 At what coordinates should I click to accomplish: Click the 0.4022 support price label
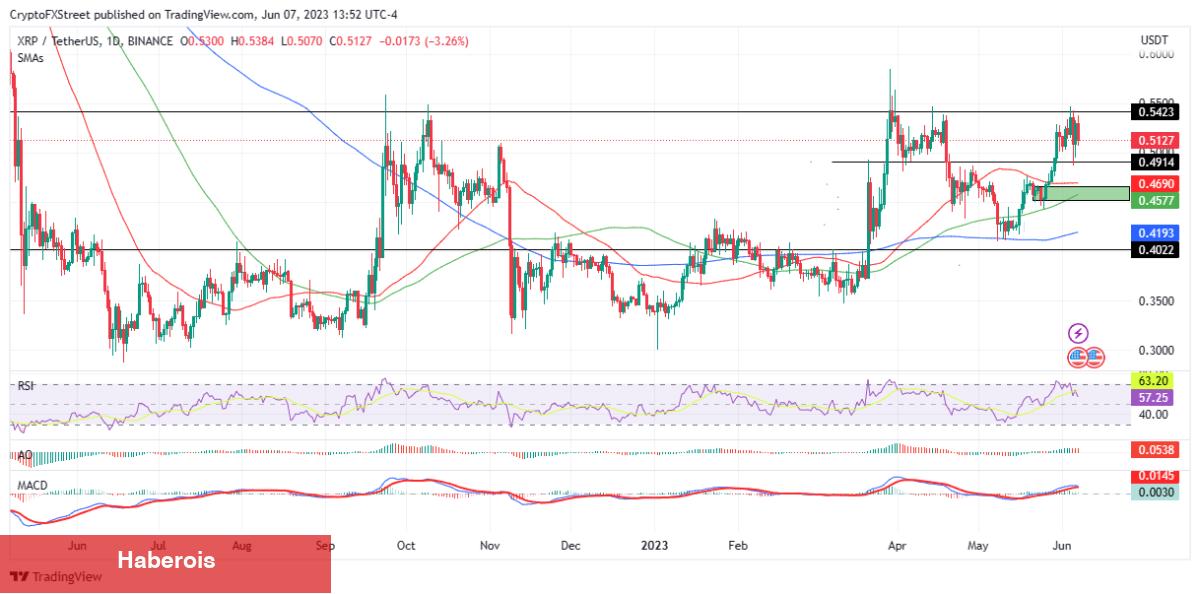click(x=1156, y=249)
